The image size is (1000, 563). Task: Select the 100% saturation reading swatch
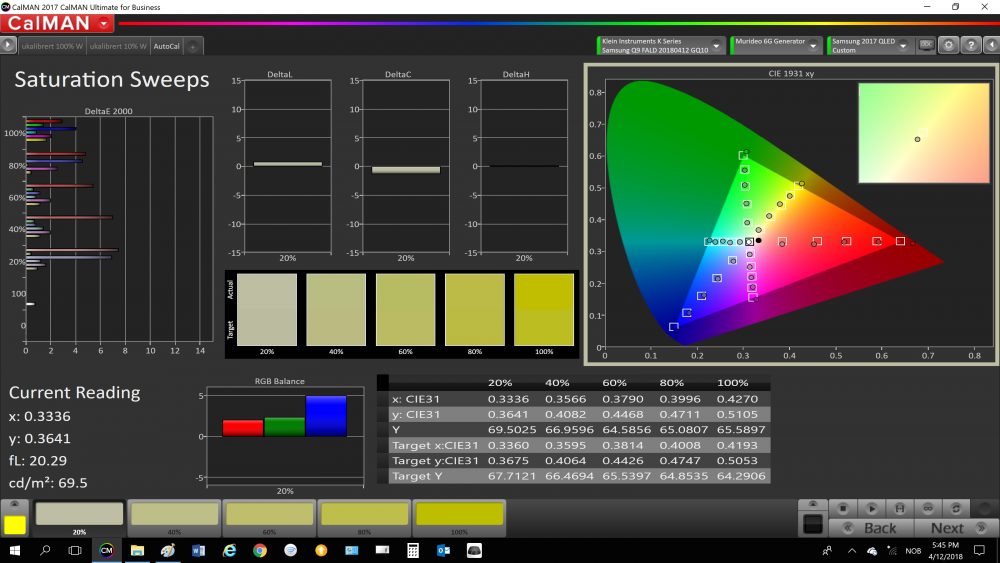click(x=459, y=516)
